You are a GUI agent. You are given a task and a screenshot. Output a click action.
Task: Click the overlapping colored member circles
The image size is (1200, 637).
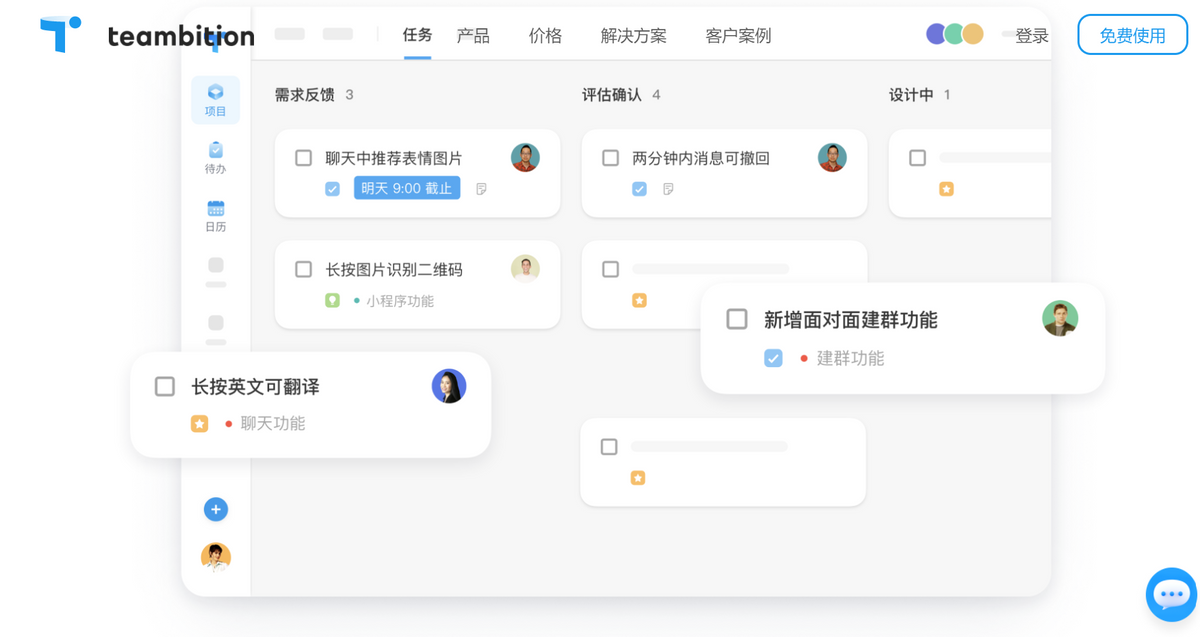click(955, 34)
